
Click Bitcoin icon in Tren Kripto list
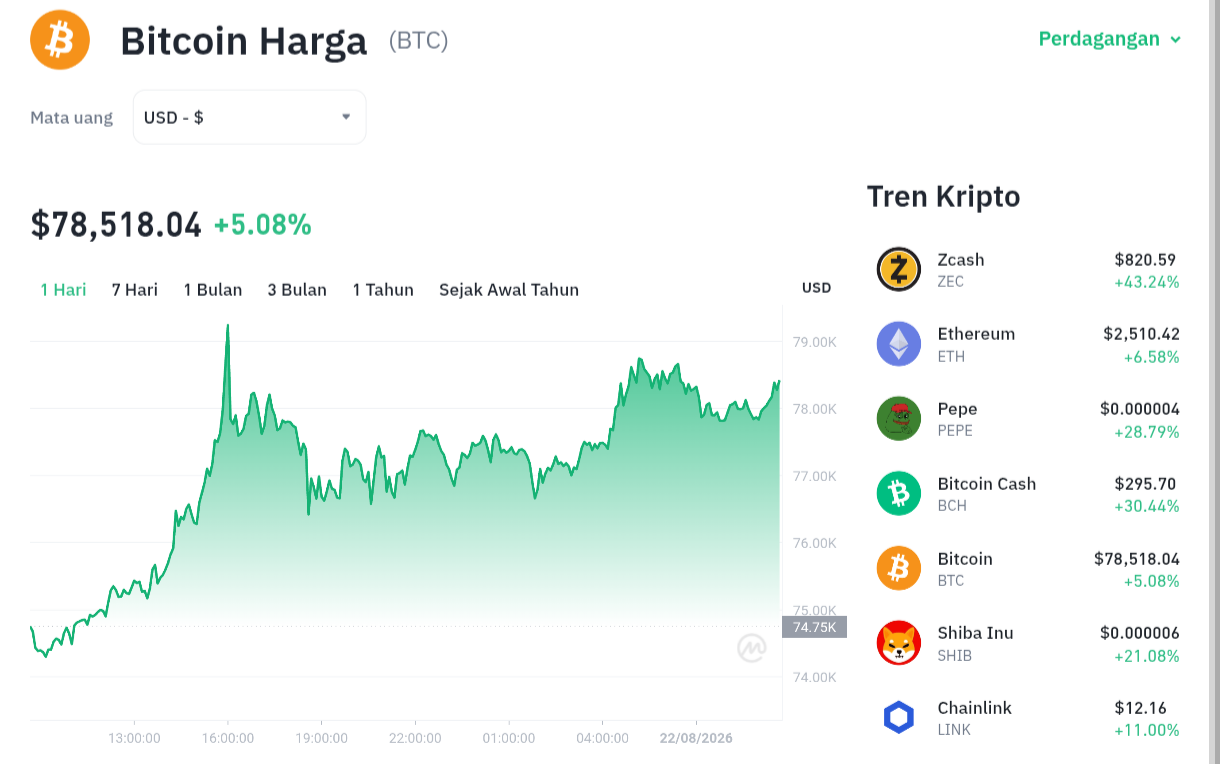coord(899,568)
